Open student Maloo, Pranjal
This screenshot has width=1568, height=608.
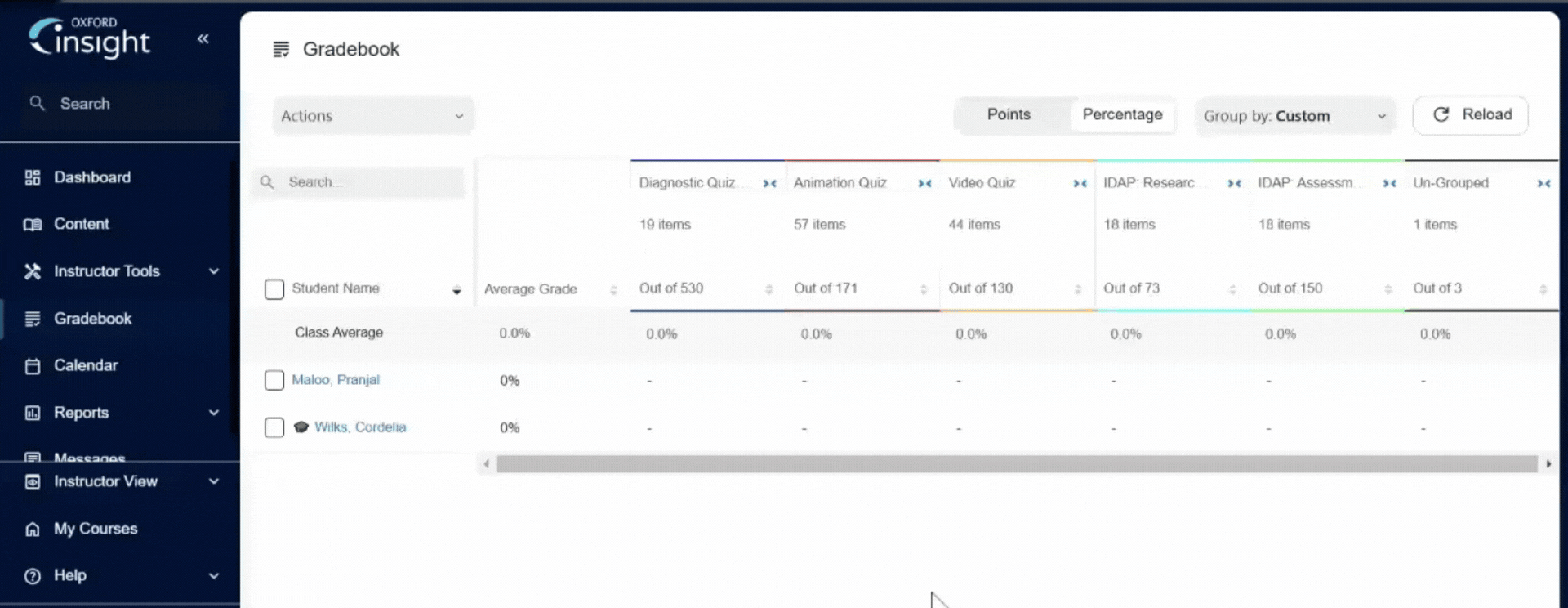[336, 380]
